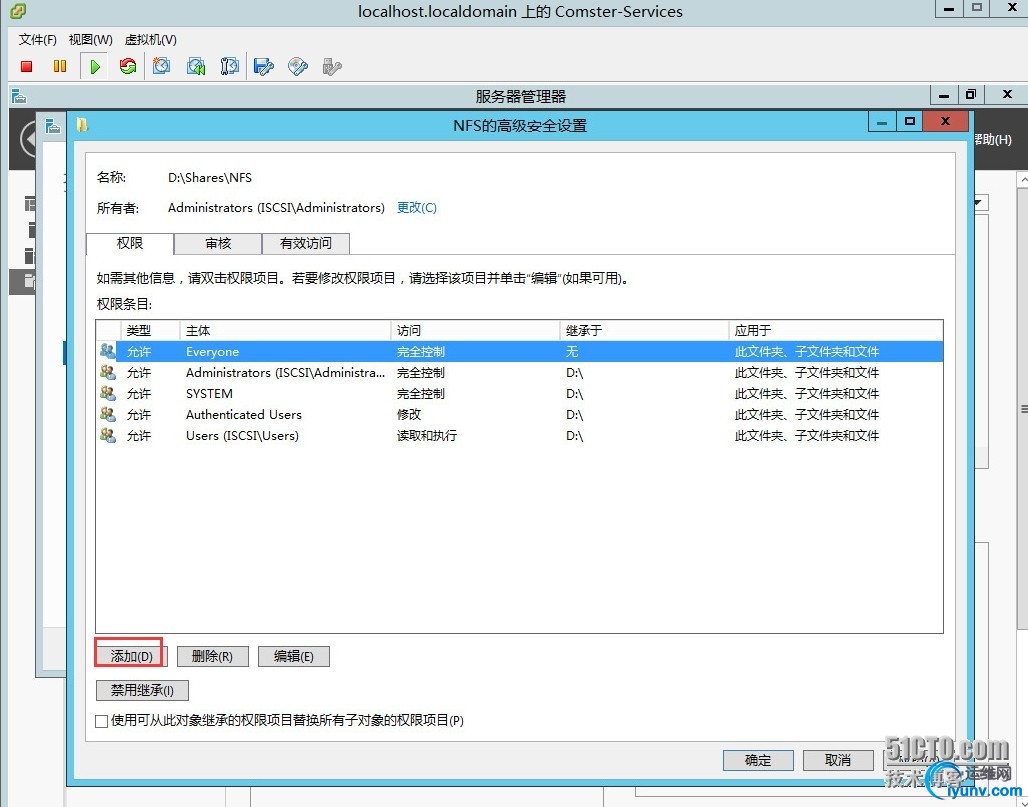Click 读取和执行 access value
Viewport: 1028px width, 807px height.
click(x=427, y=435)
